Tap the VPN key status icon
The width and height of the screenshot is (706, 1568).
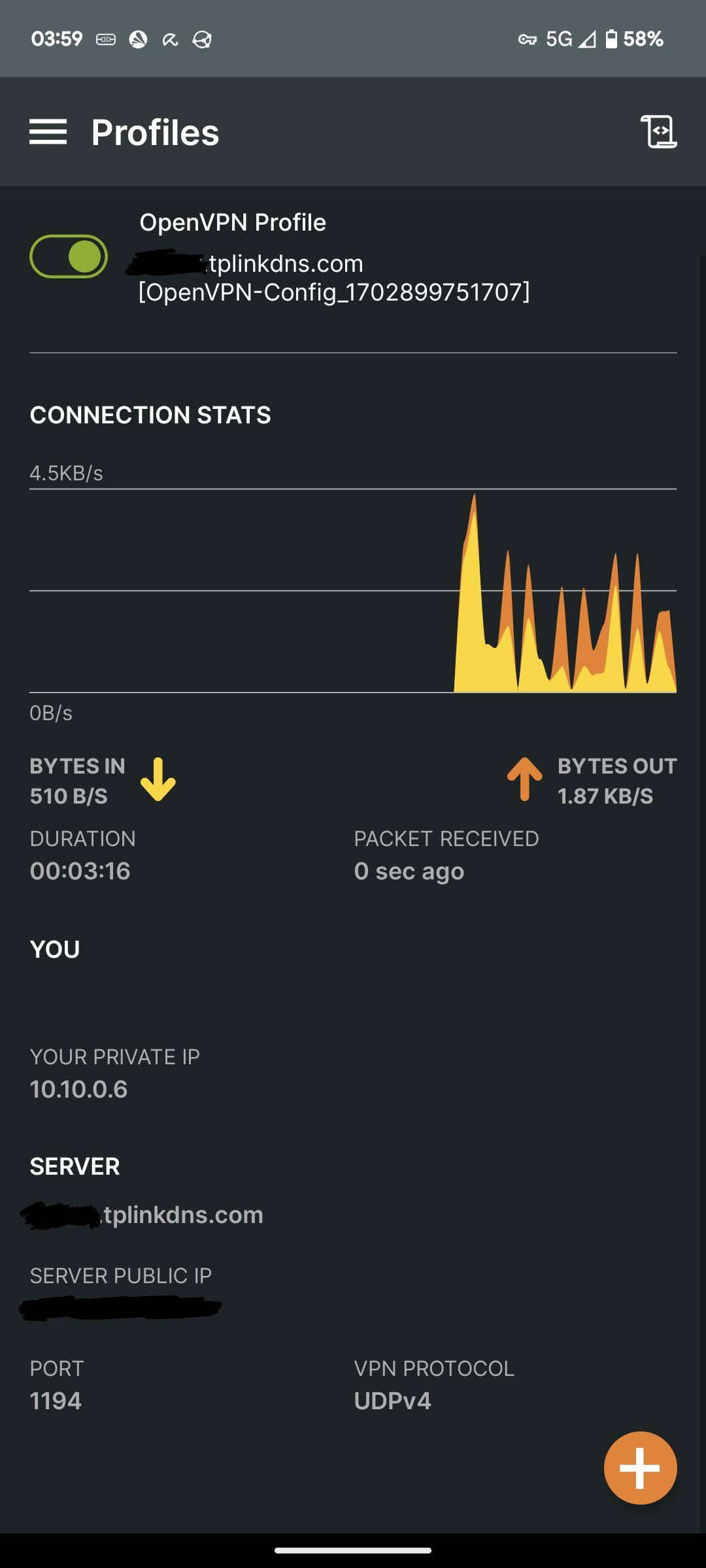(527, 40)
